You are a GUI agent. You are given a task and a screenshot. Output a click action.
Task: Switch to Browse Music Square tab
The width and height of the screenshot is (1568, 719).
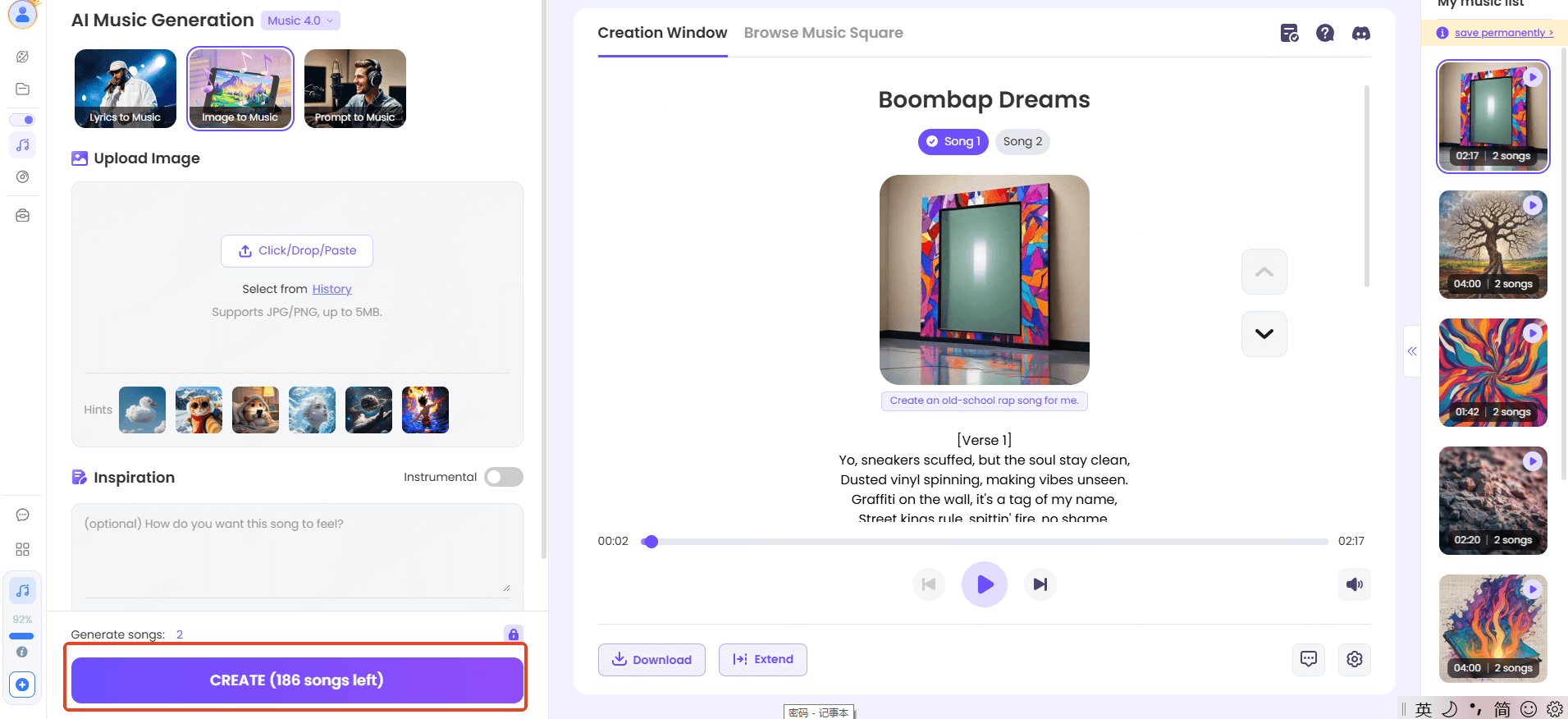pyautogui.click(x=823, y=33)
